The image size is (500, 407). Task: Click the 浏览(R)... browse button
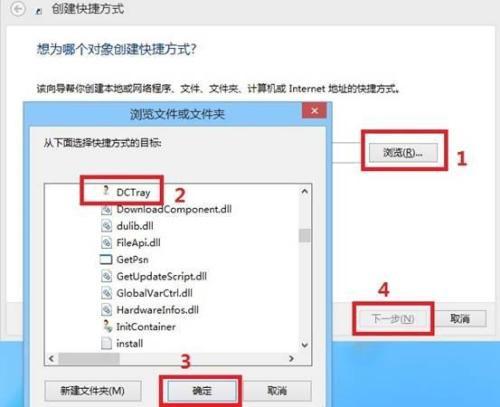[403, 153]
